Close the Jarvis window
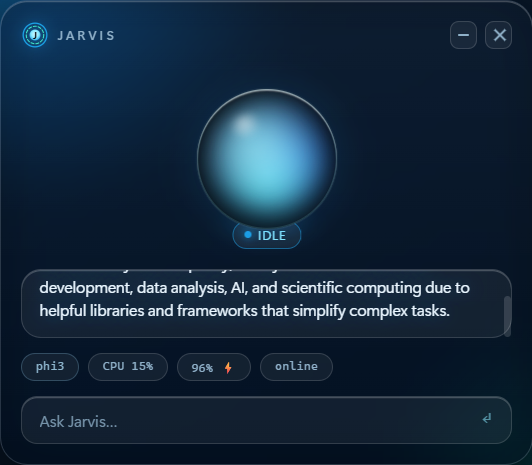The width and height of the screenshot is (532, 465). pos(498,35)
